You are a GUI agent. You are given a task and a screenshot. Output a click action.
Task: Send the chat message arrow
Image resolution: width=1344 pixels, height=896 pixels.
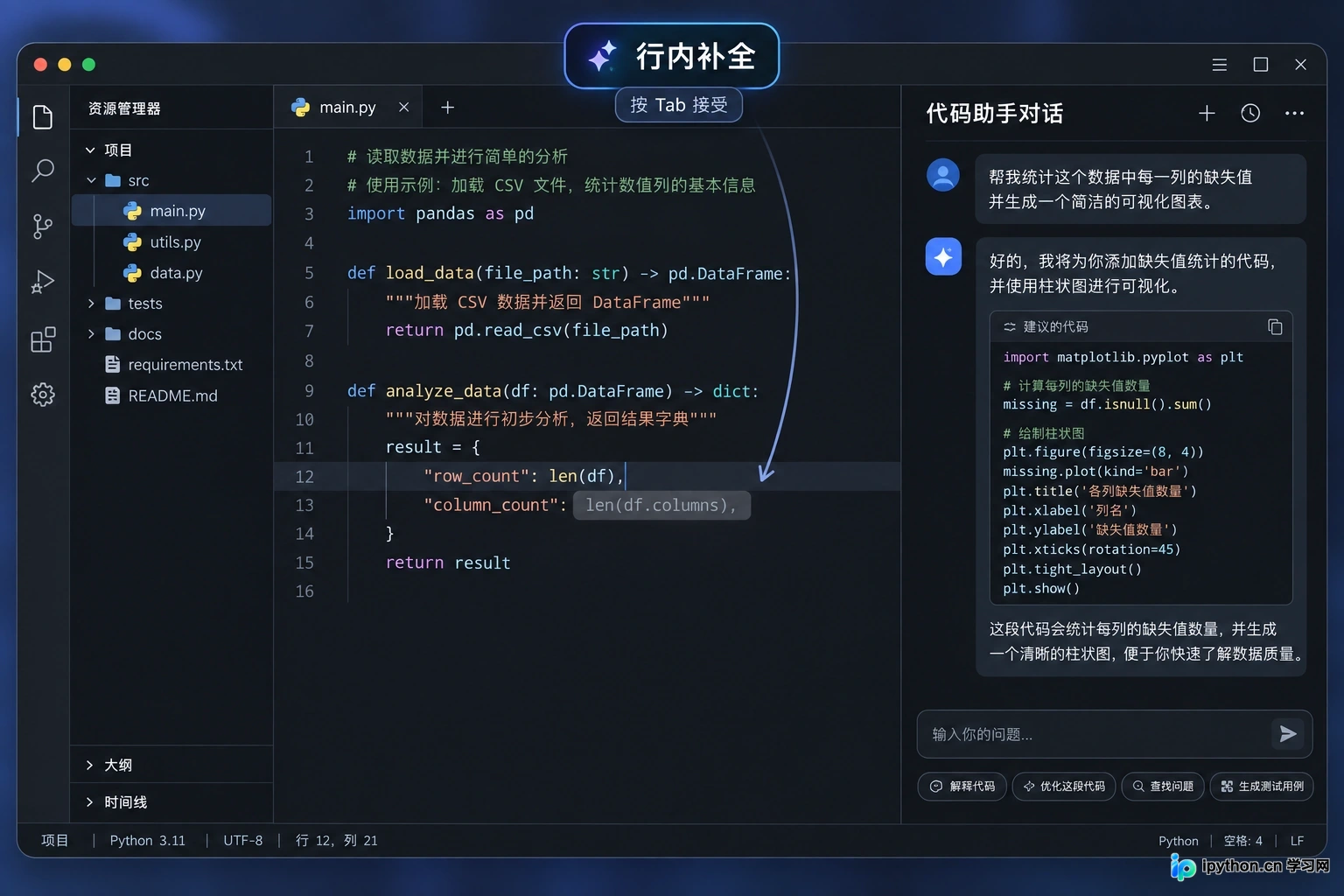click(x=1287, y=734)
